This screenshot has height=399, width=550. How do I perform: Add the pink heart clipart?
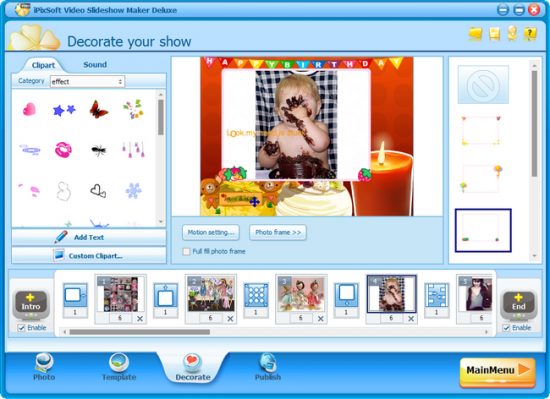pyautogui.click(x=29, y=109)
